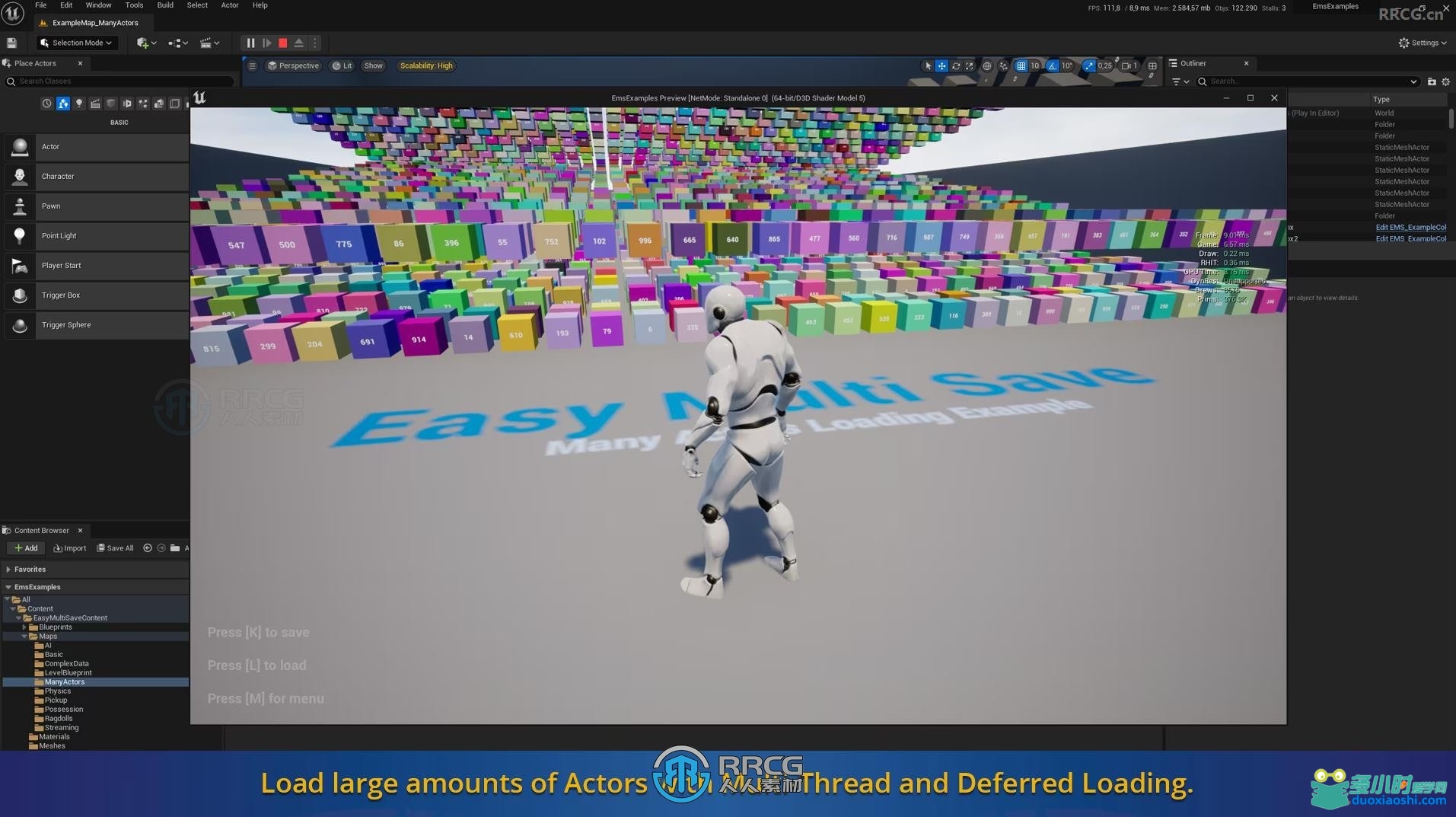This screenshot has height=817, width=1456.
Task: Collapse the EmsExamples section
Action: pyautogui.click(x=8, y=587)
